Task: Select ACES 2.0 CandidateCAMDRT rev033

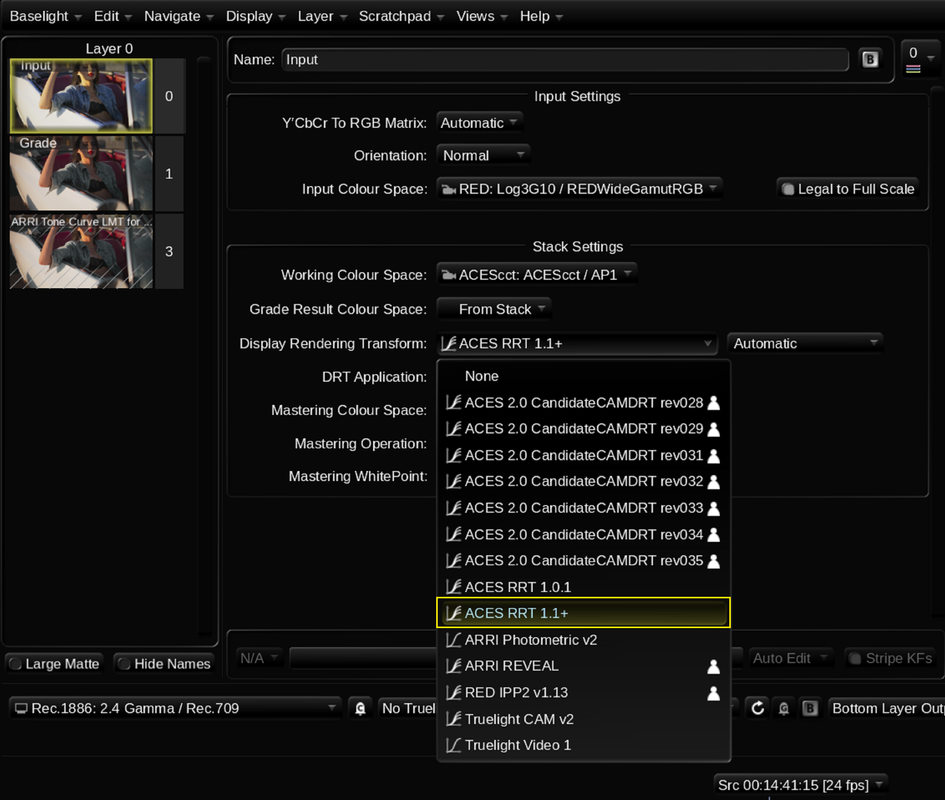Action: [x=583, y=508]
